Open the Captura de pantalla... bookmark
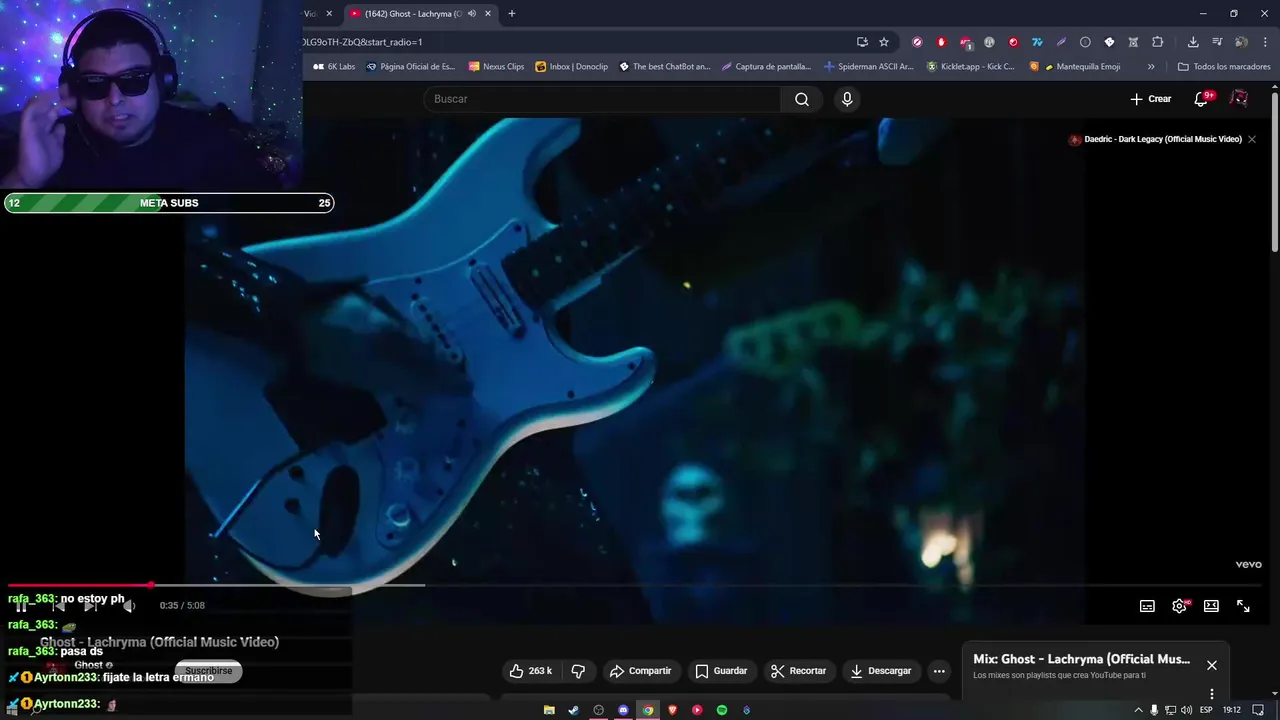1280x720 pixels. (x=766, y=66)
